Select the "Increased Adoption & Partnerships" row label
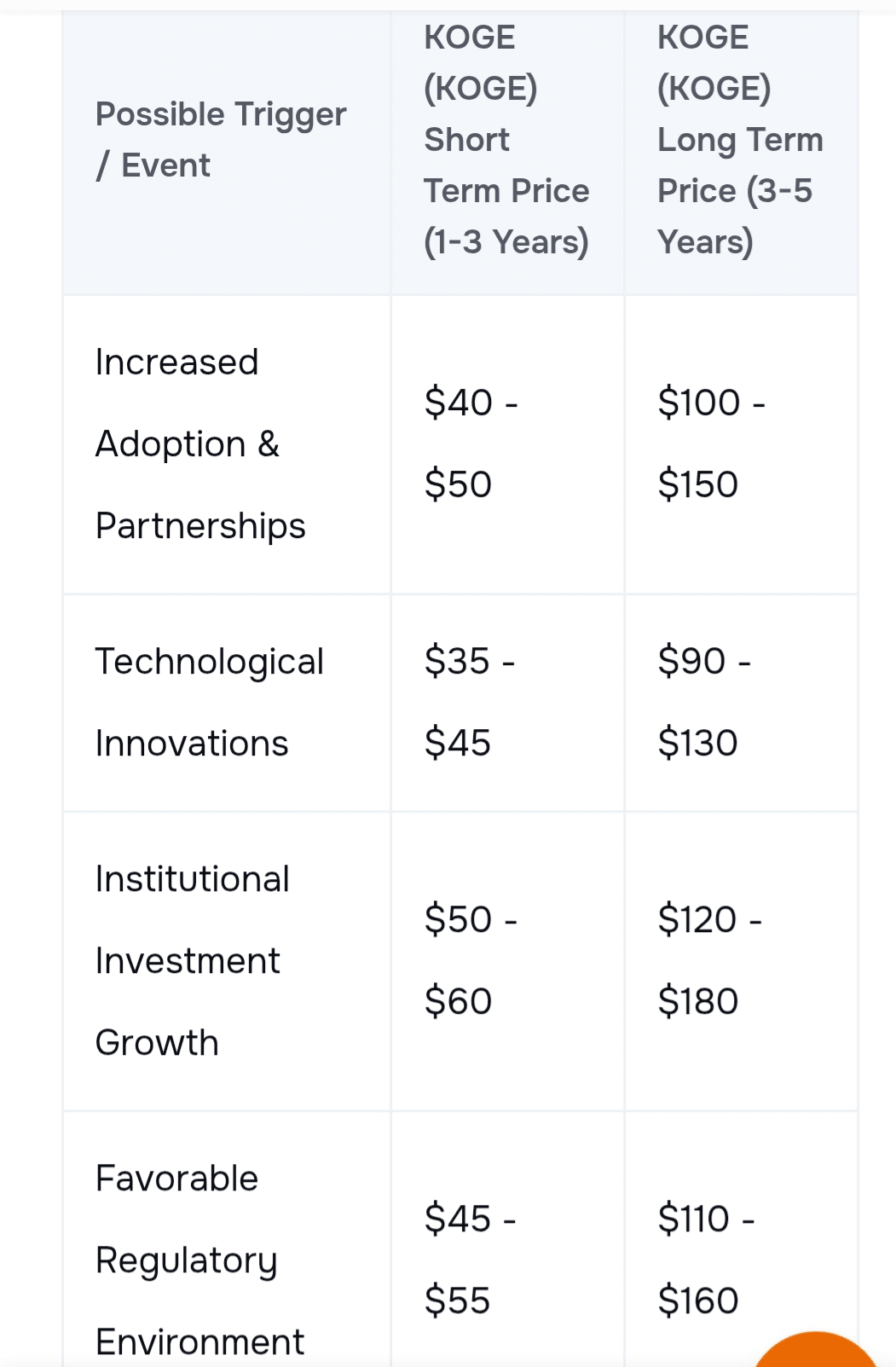Screen dimensions: 896x1367 [200, 444]
